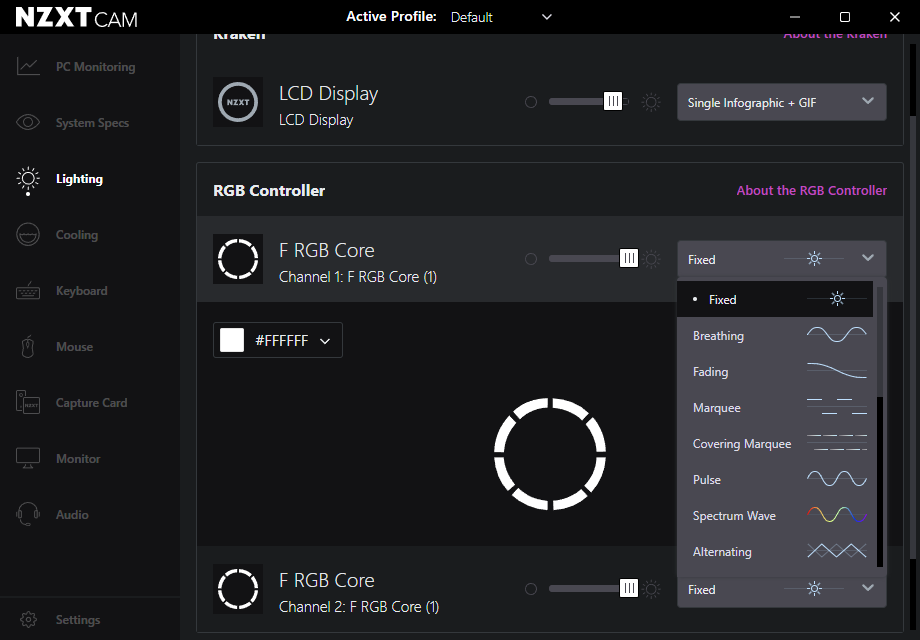Click the Channel 2 brightness slider
Image resolution: width=920 pixels, height=640 pixels.
pyautogui.click(x=593, y=589)
